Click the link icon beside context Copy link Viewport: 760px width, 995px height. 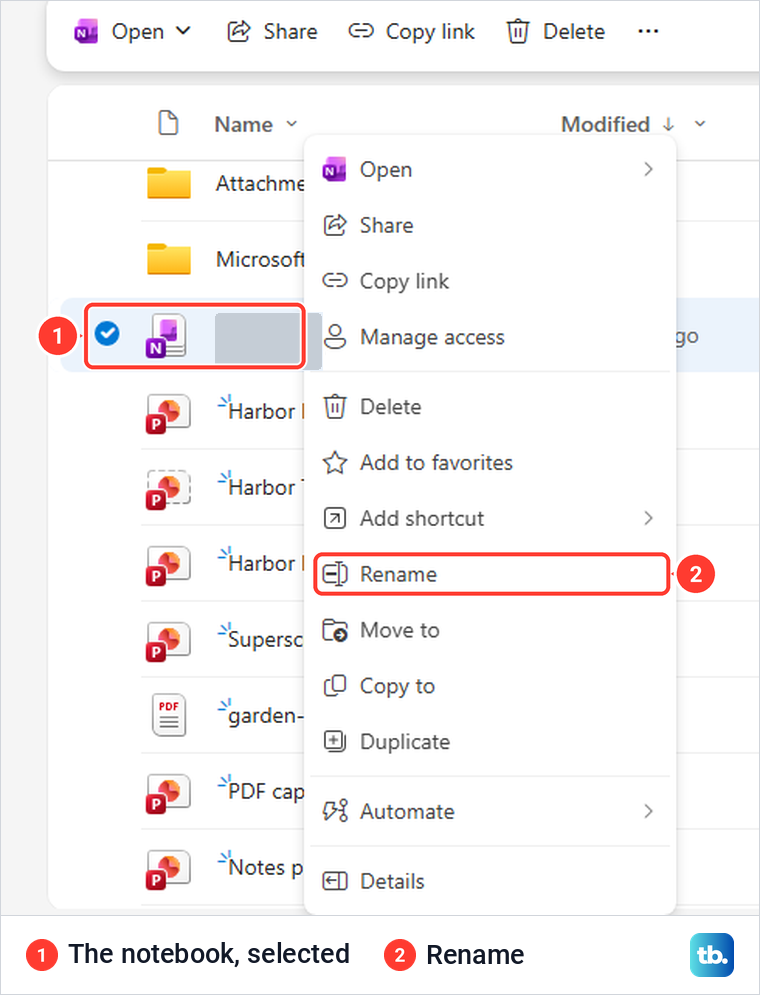coord(335,280)
